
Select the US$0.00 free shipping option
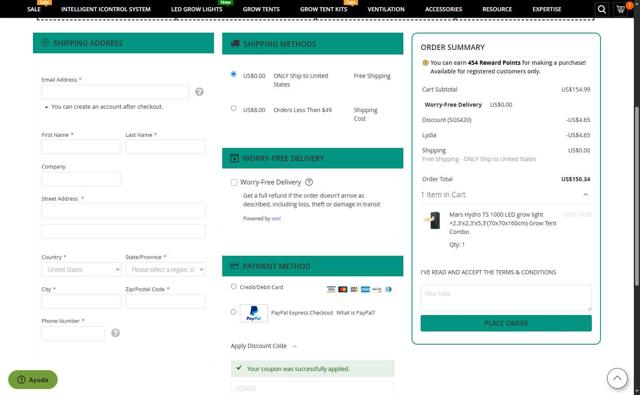(x=233, y=74)
